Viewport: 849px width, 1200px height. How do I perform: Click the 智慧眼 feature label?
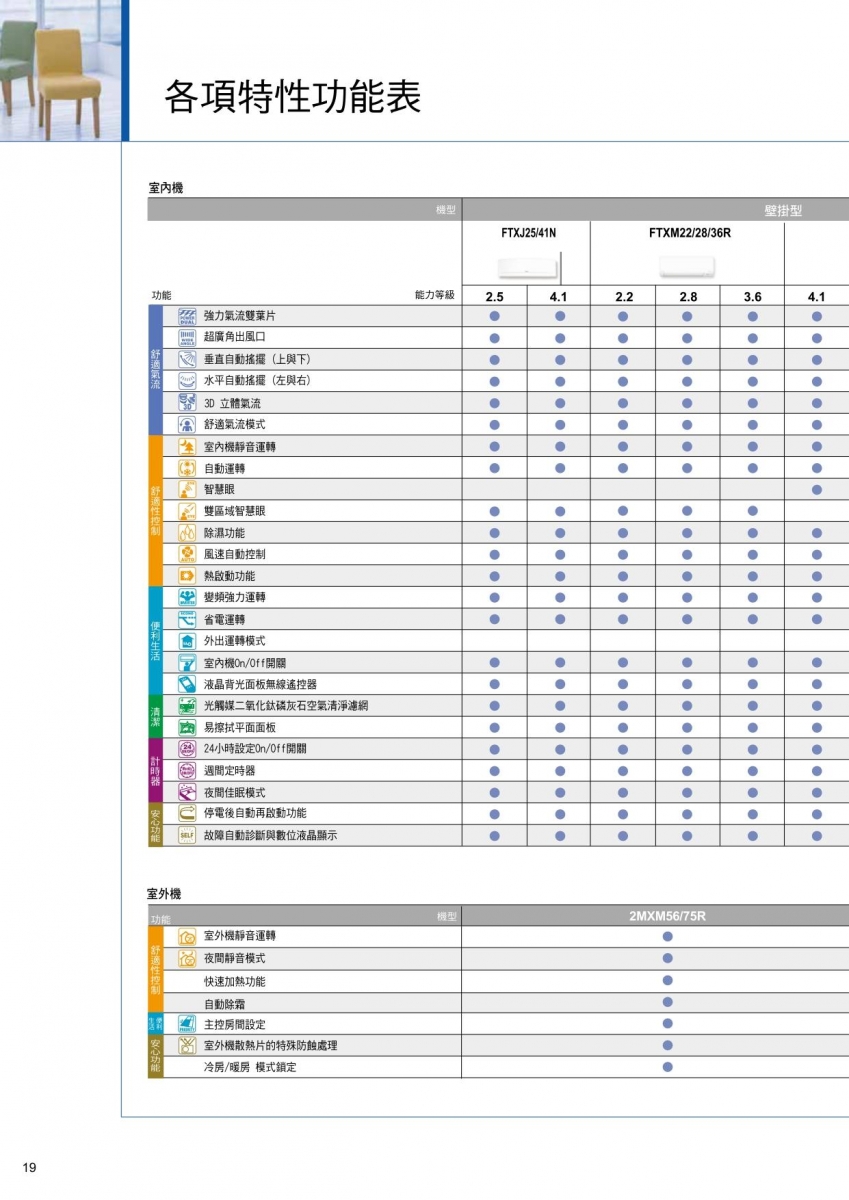[x=220, y=489]
